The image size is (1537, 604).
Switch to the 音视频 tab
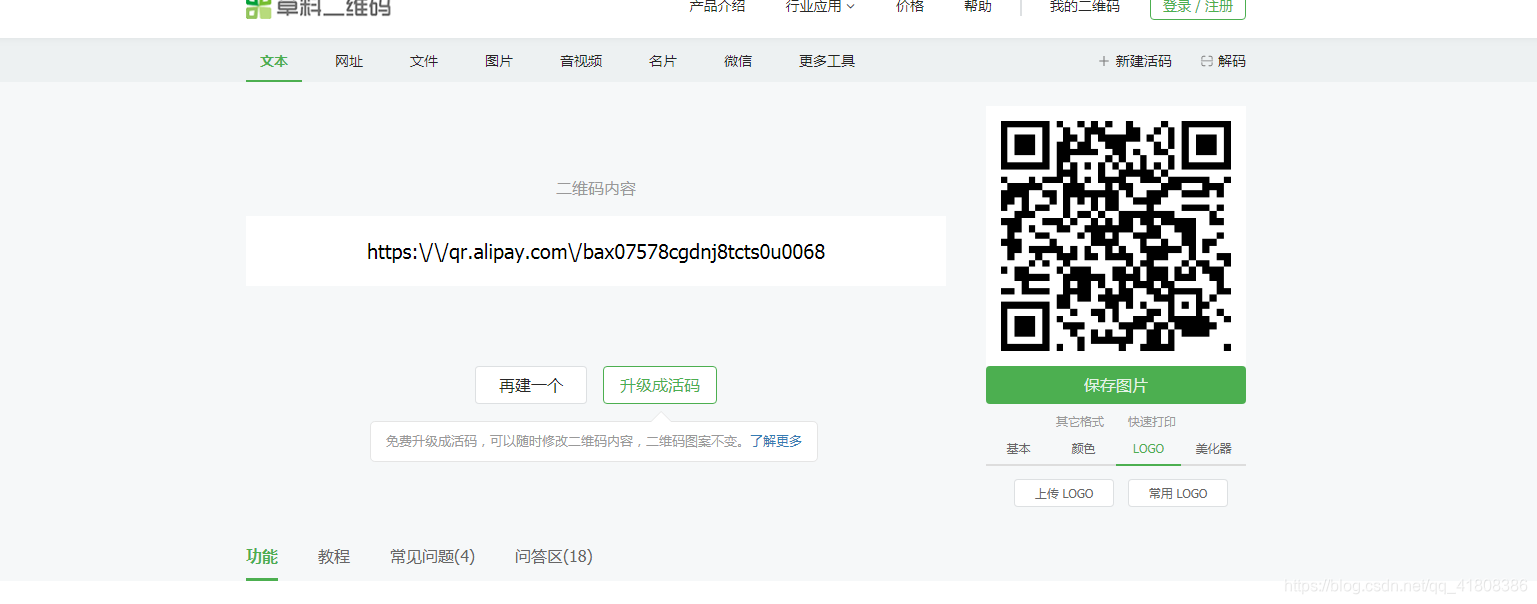point(581,61)
